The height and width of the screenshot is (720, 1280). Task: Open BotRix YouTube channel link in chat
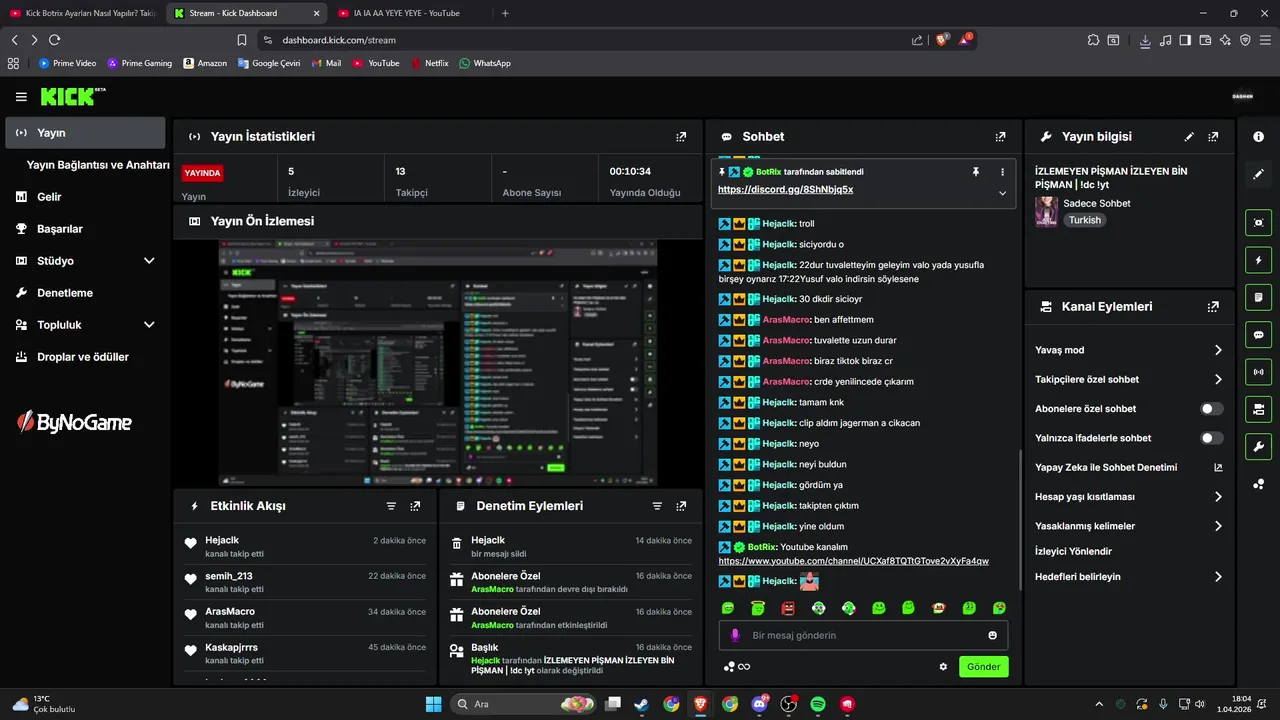853,561
